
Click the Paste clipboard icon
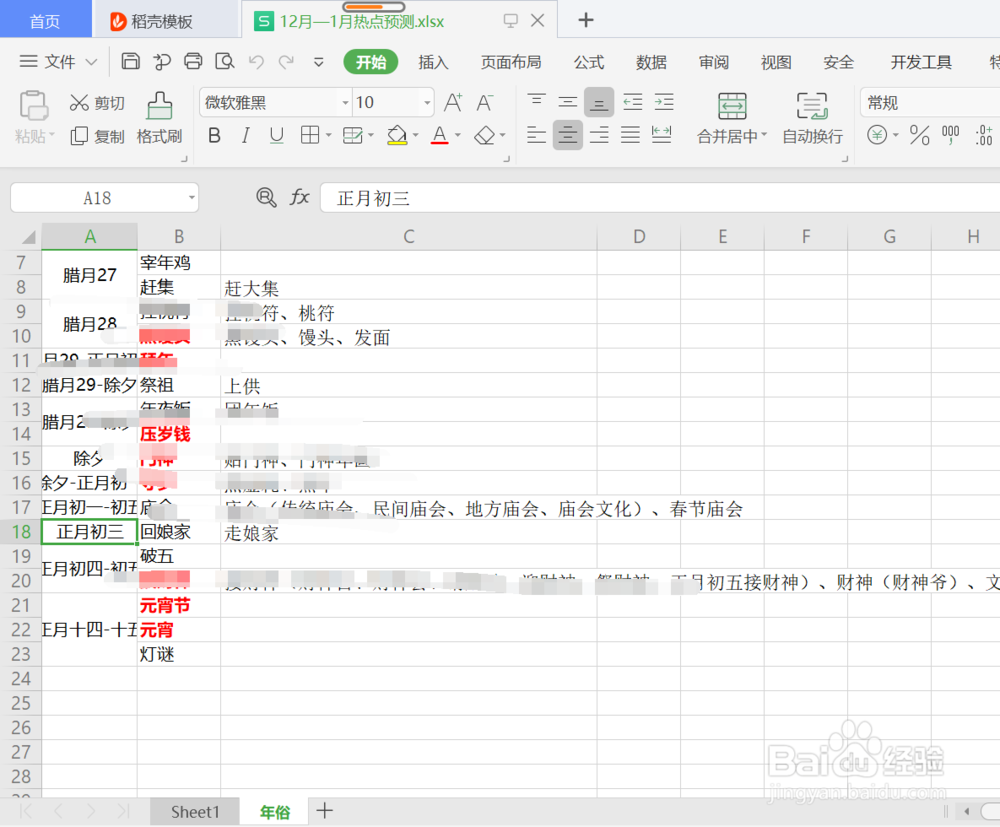34,105
